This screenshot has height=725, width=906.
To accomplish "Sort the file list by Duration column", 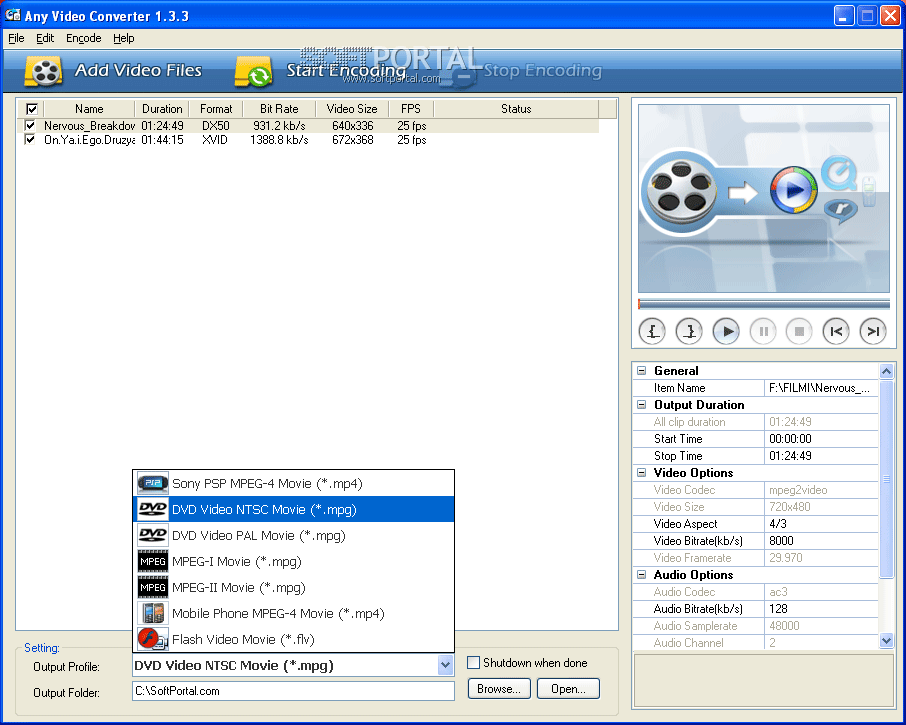I will (x=162, y=109).
